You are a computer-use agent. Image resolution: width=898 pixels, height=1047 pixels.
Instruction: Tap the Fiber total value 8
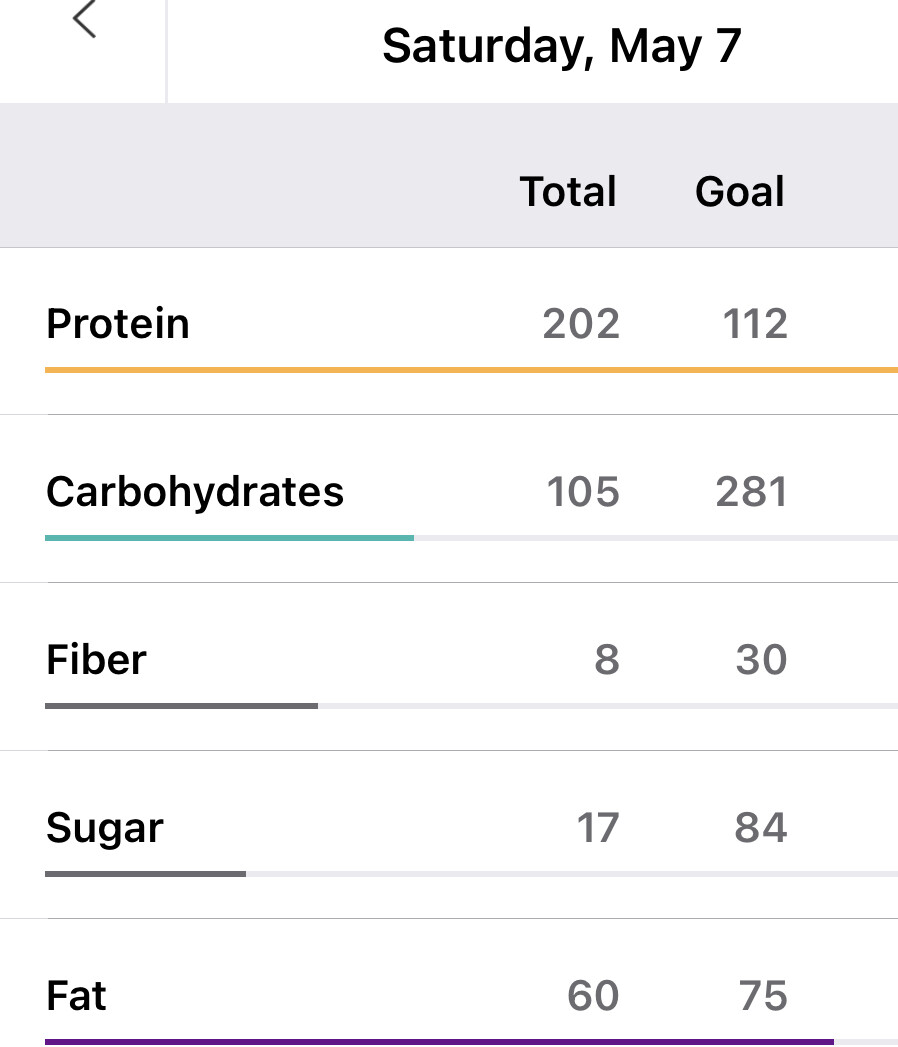606,660
